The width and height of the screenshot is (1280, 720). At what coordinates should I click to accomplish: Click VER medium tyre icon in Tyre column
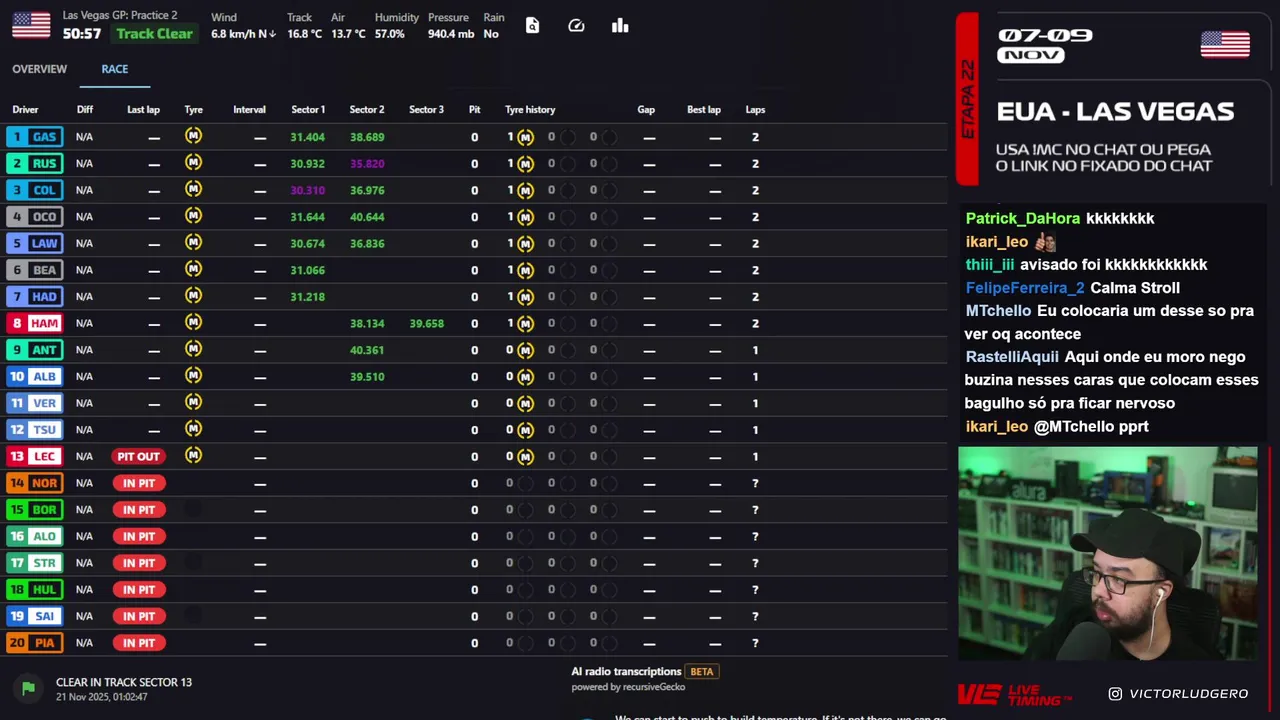[x=193, y=402]
